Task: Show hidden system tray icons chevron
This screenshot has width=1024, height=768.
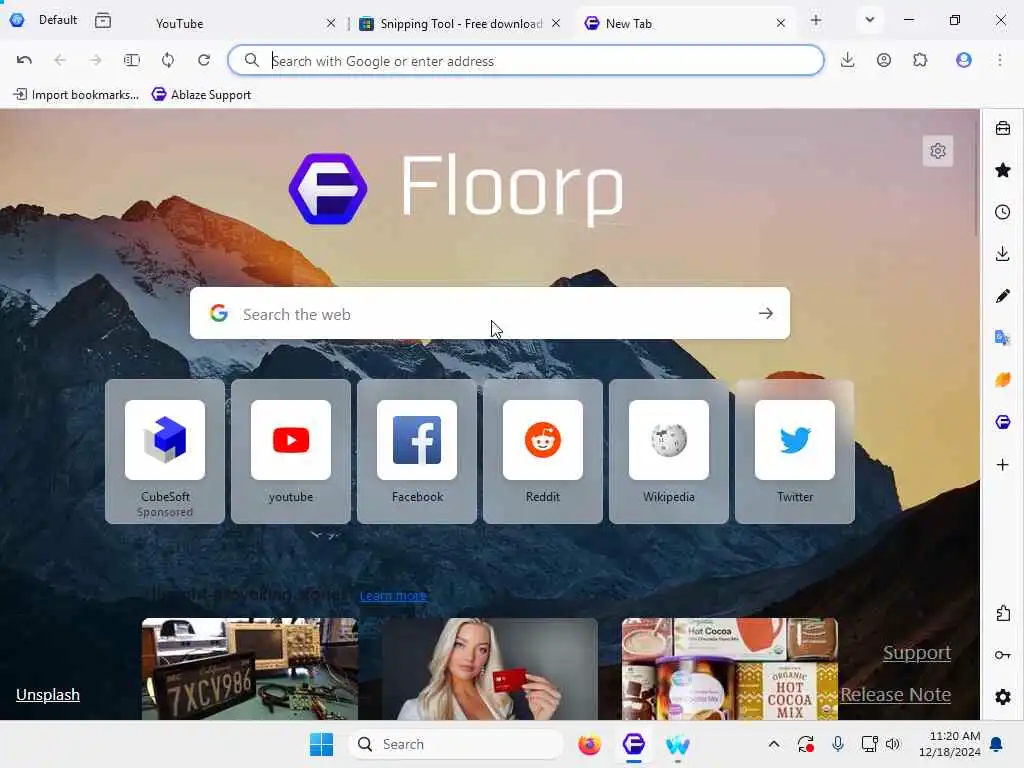Action: click(773, 744)
